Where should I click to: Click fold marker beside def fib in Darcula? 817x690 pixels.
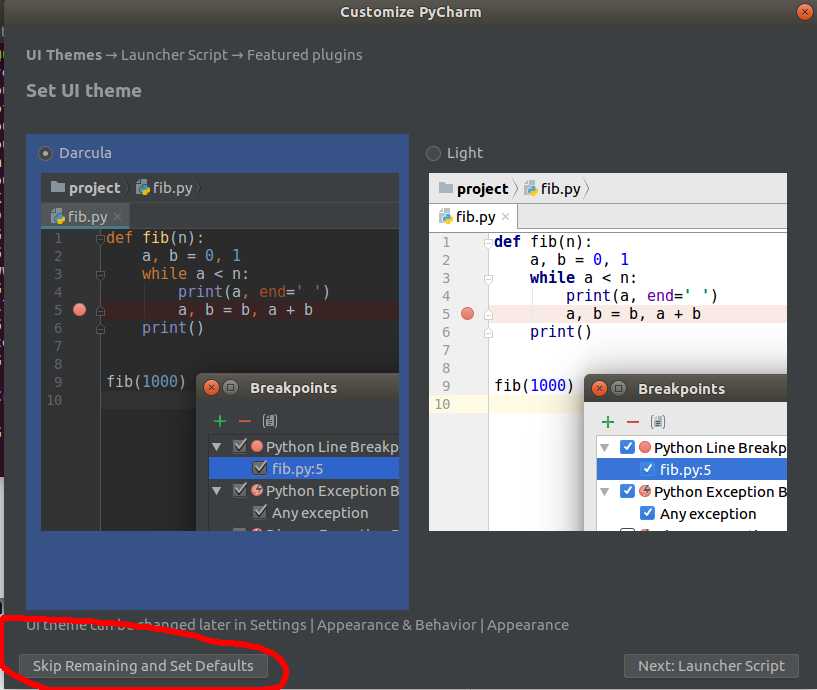pyautogui.click(x=101, y=239)
